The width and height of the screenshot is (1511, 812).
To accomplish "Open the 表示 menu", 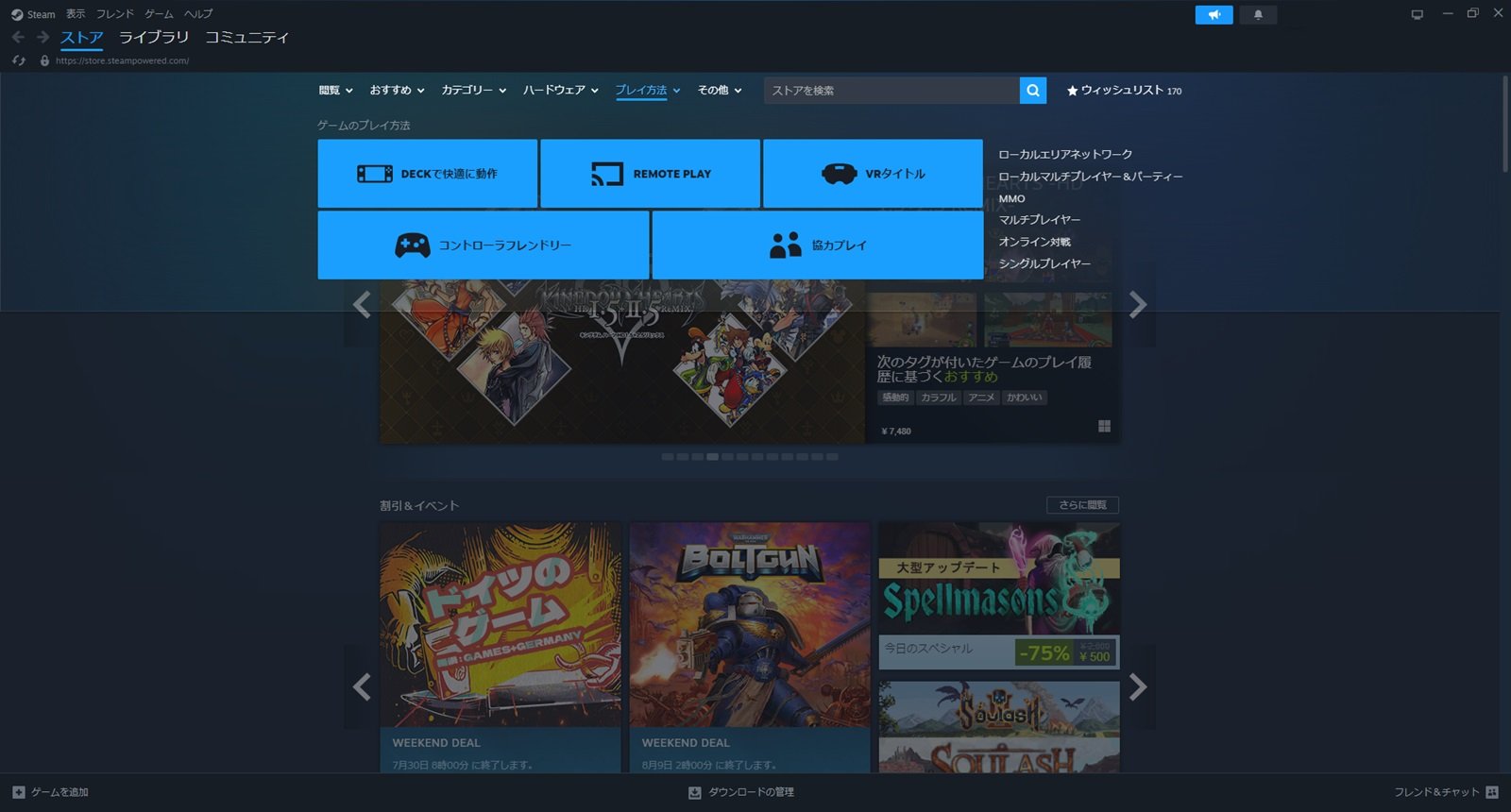I will (x=76, y=14).
